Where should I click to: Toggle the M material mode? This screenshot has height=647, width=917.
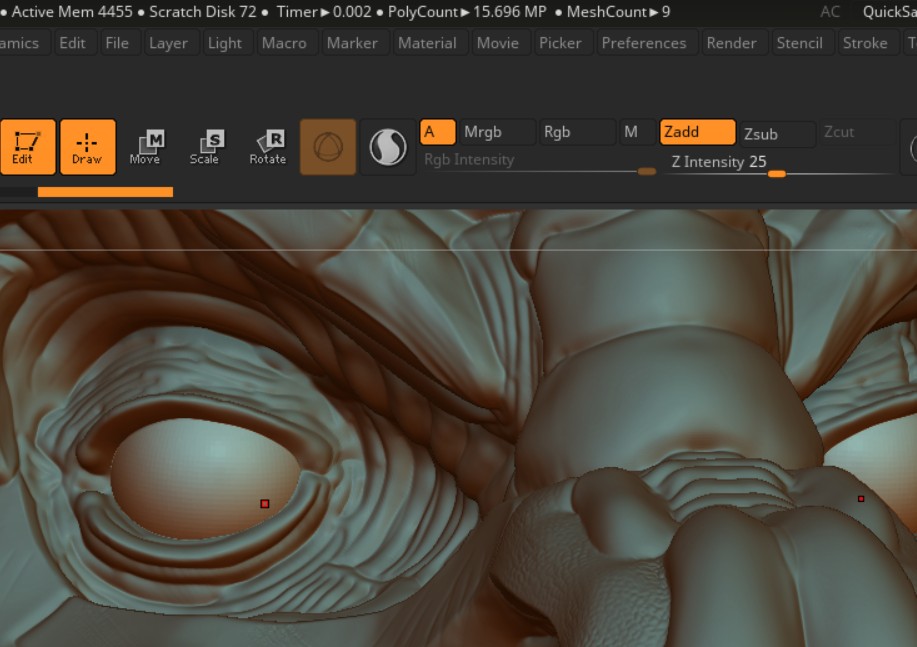[636, 132]
